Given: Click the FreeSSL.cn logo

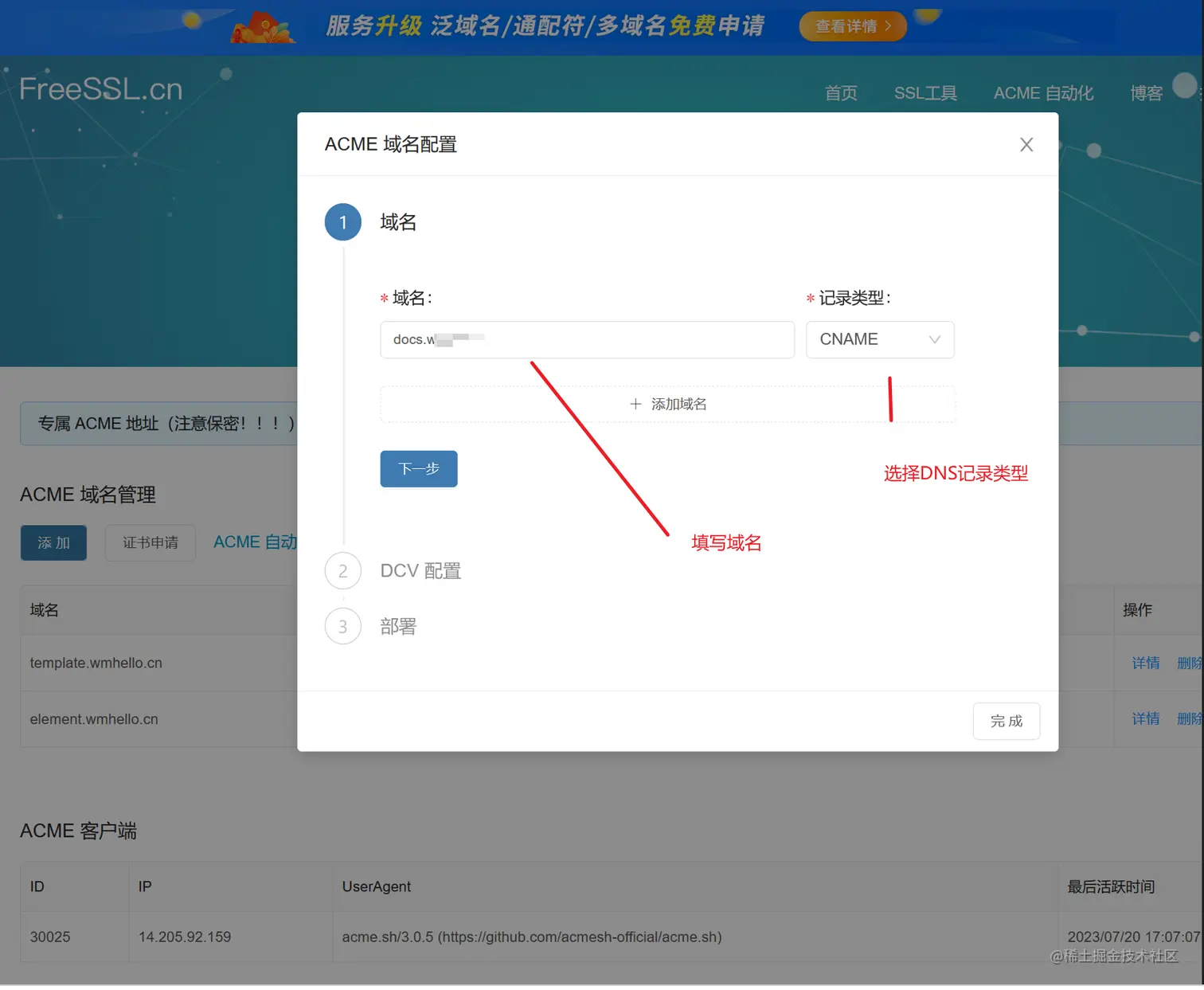Looking at the screenshot, I should [x=100, y=88].
